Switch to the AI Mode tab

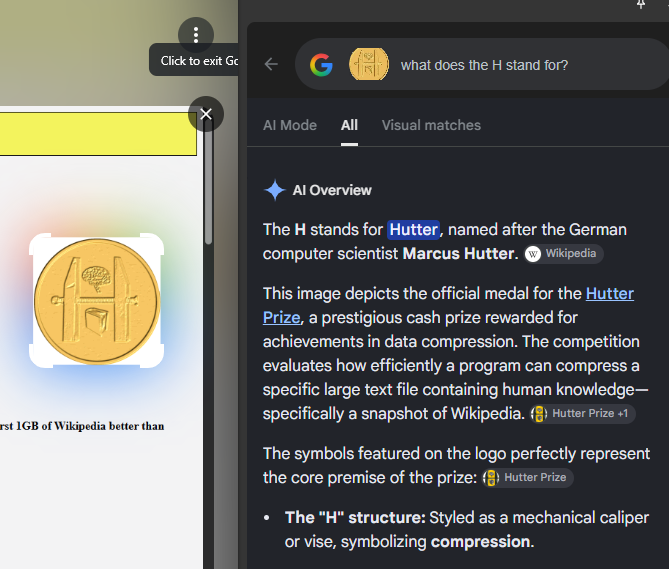pyautogui.click(x=290, y=125)
